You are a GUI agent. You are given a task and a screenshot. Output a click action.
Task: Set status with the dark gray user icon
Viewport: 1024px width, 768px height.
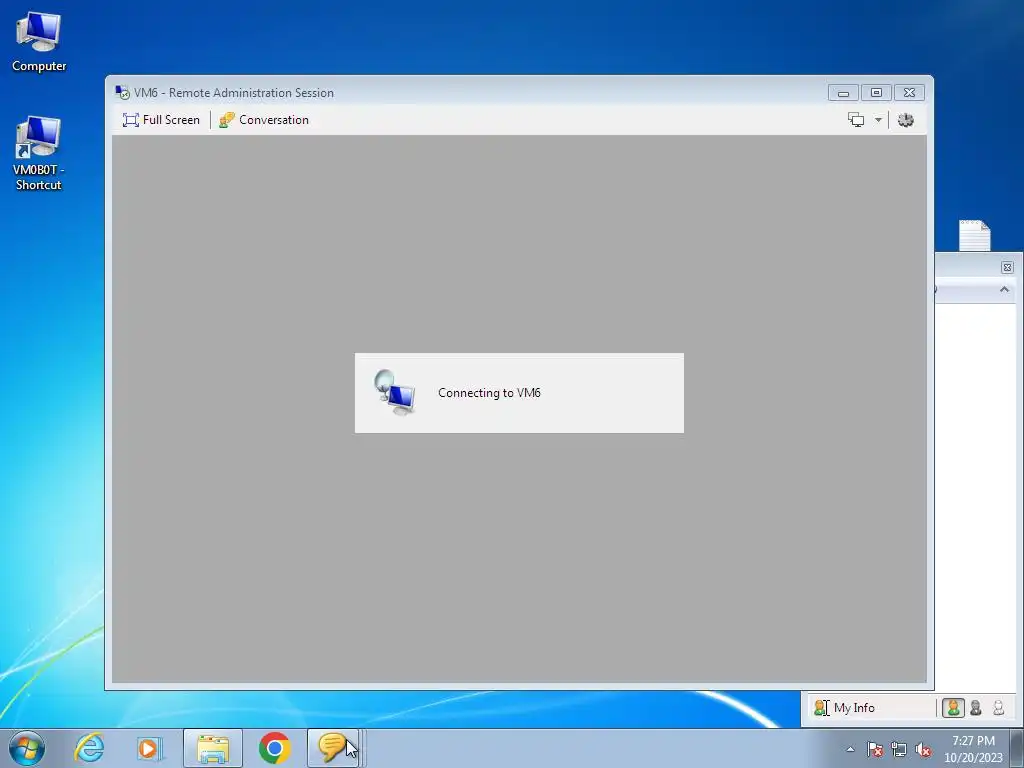976,707
